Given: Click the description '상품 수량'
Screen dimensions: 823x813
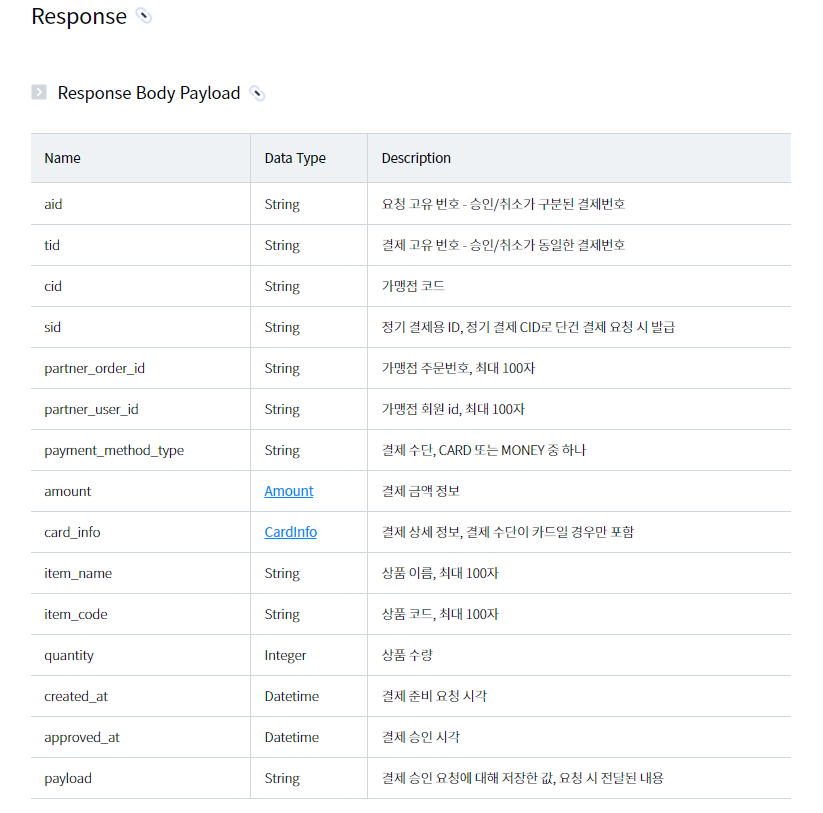Looking at the screenshot, I should pos(407,655).
